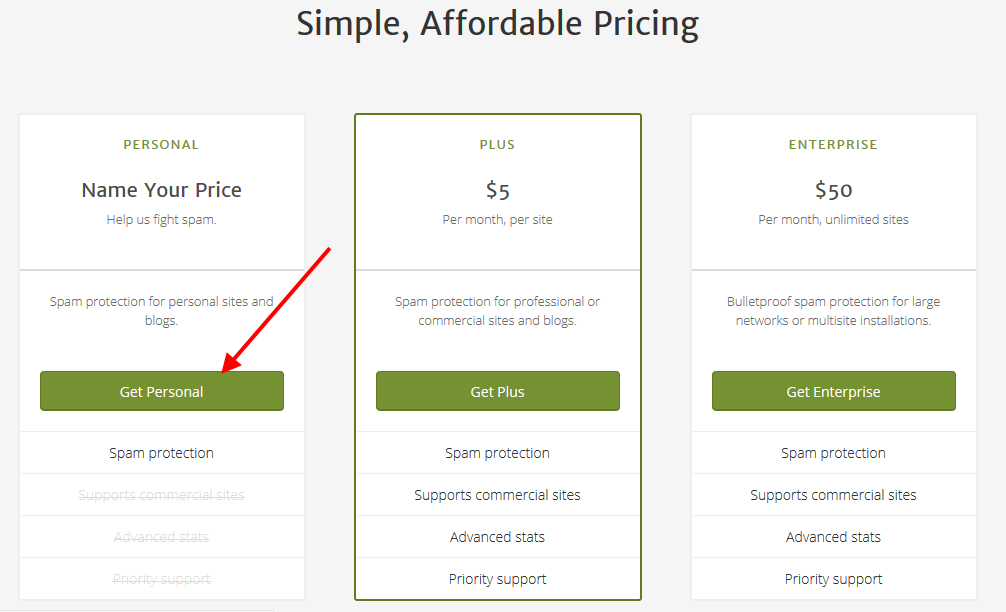Click the $5 price label
Screen dimensions: 1006x612
pyautogui.click(x=498, y=191)
